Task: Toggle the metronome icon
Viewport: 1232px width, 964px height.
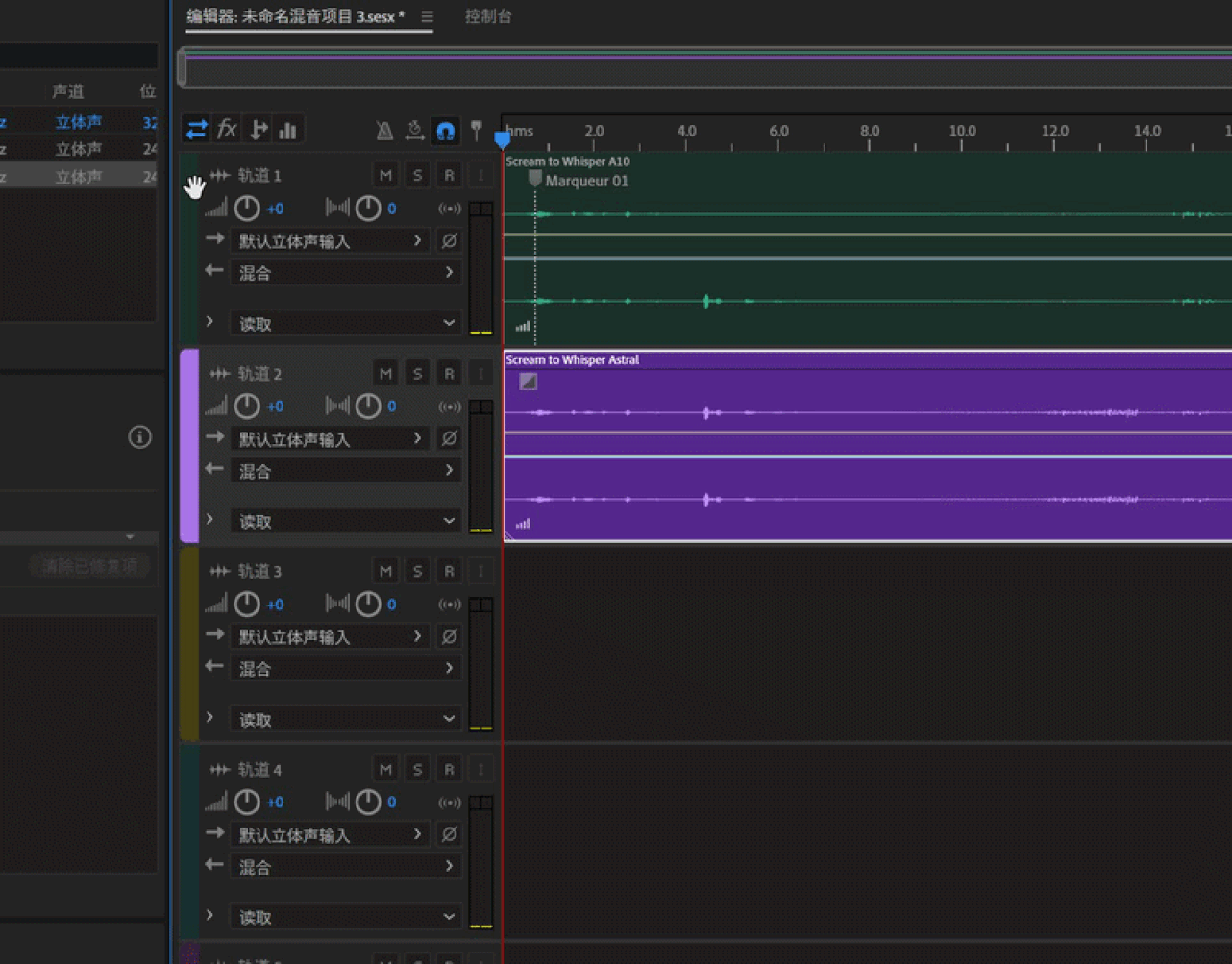Action: 384,131
